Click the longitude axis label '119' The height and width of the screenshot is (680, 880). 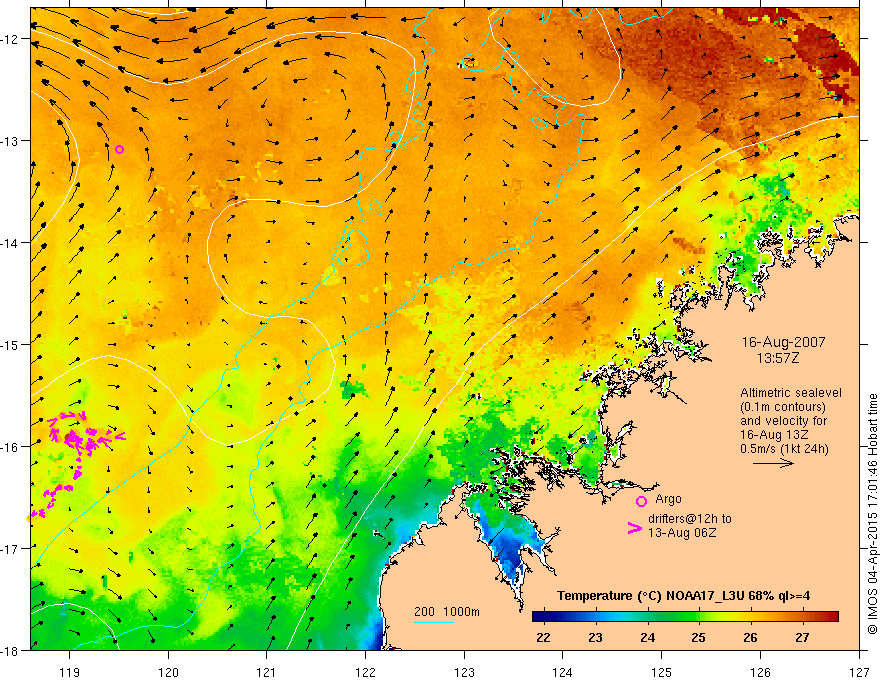tap(70, 672)
